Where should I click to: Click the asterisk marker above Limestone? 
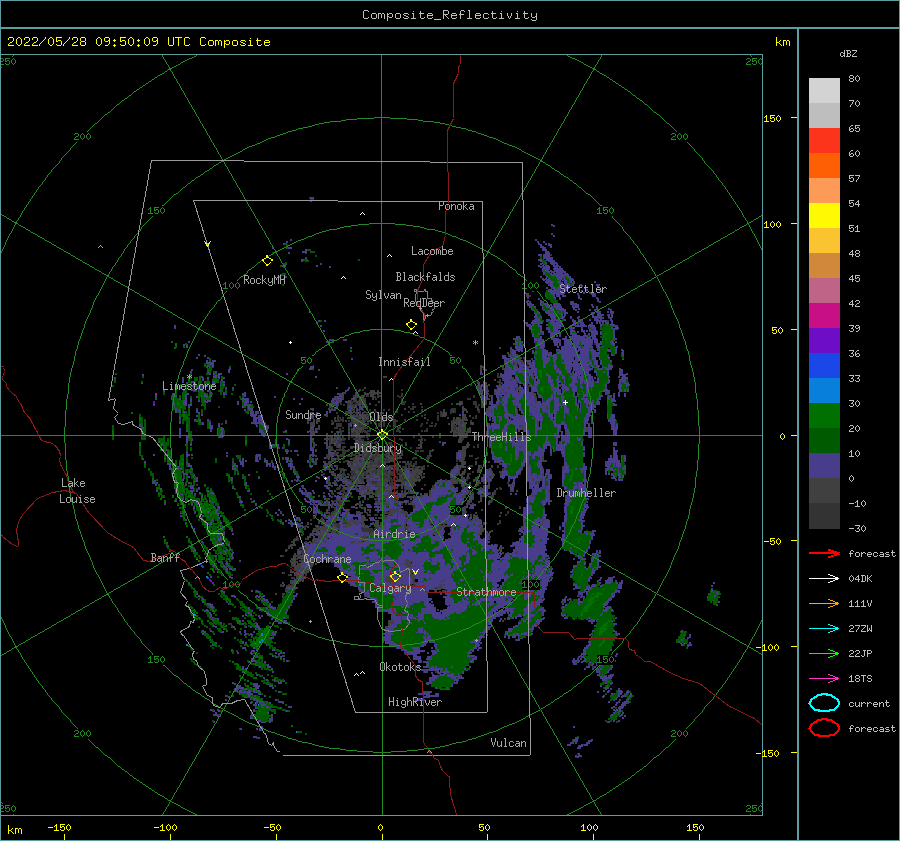[x=189, y=377]
